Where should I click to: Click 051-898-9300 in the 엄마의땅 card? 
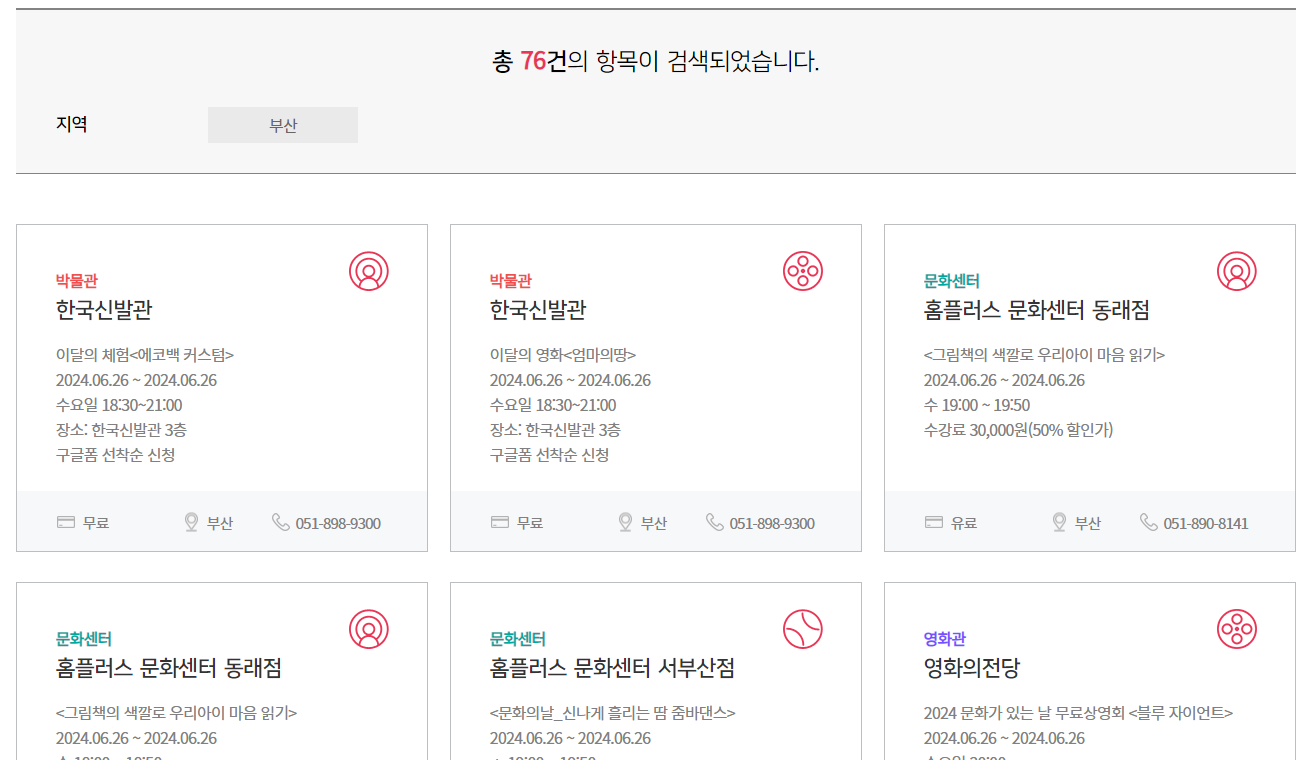[x=772, y=523]
